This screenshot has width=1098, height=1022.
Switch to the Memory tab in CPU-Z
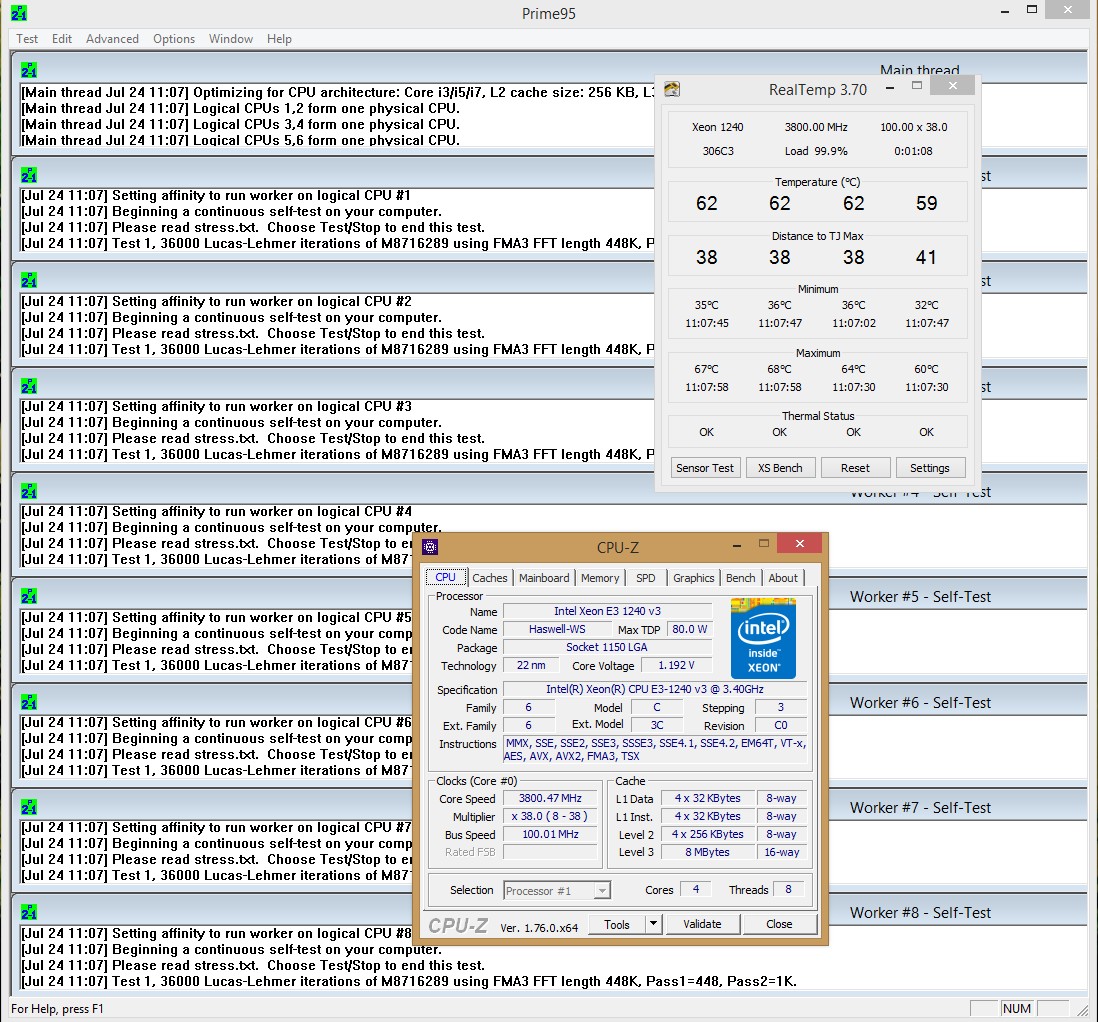pos(600,578)
